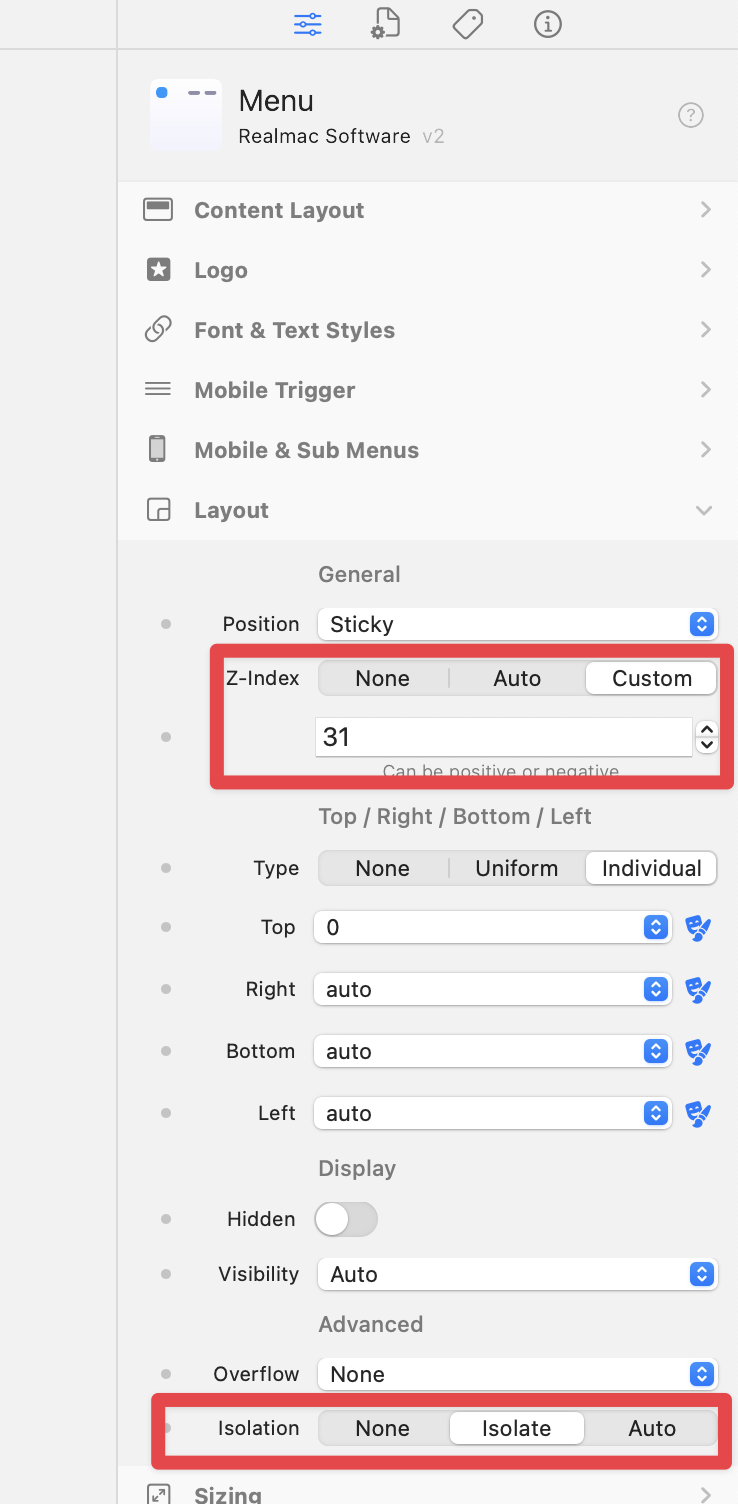Open the properties sliders tab icon
The height and width of the screenshot is (1504, 738).
pos(308,24)
